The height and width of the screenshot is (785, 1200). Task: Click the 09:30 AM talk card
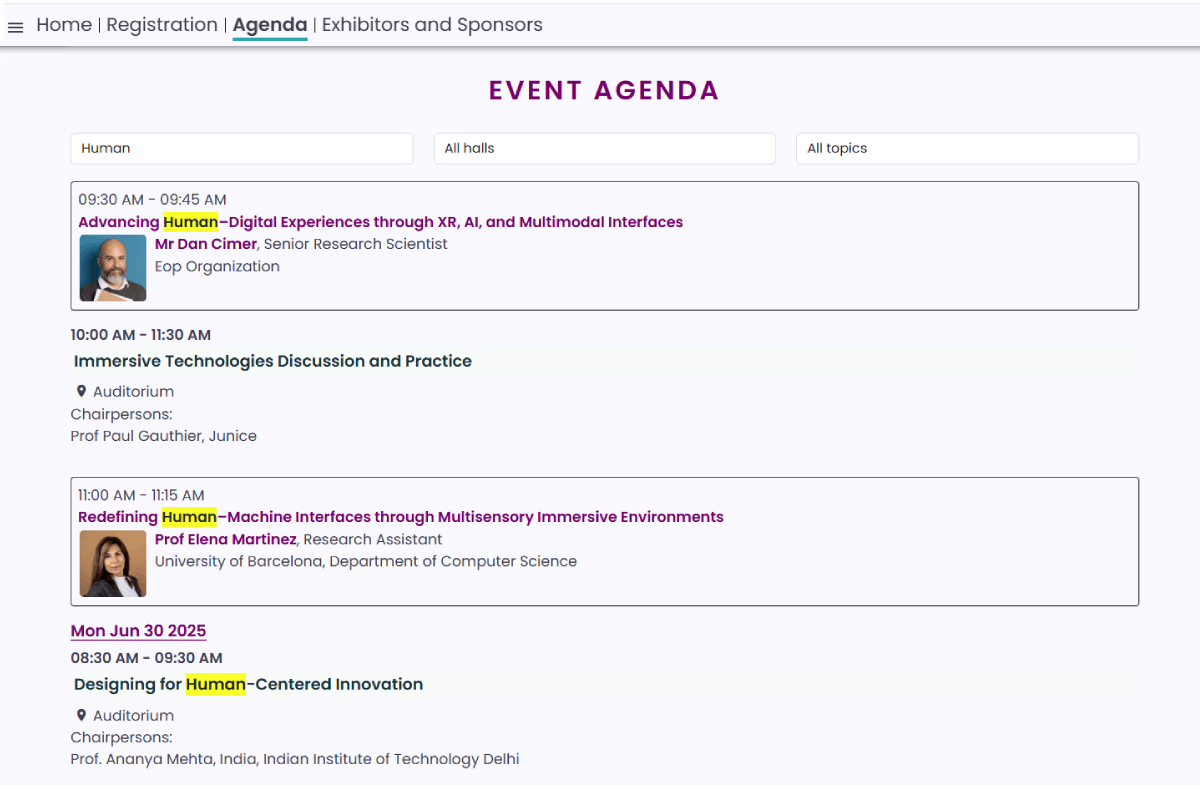(x=800, y=270)
